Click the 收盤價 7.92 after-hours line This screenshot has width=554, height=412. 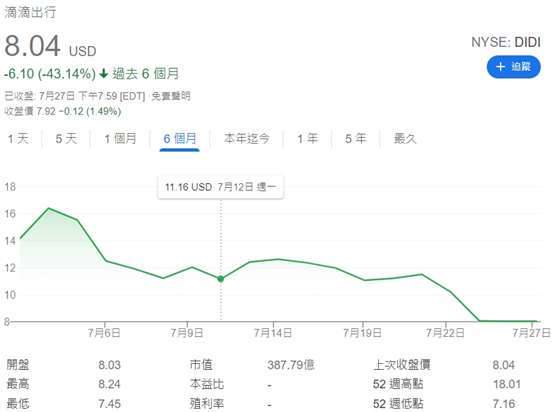point(63,111)
